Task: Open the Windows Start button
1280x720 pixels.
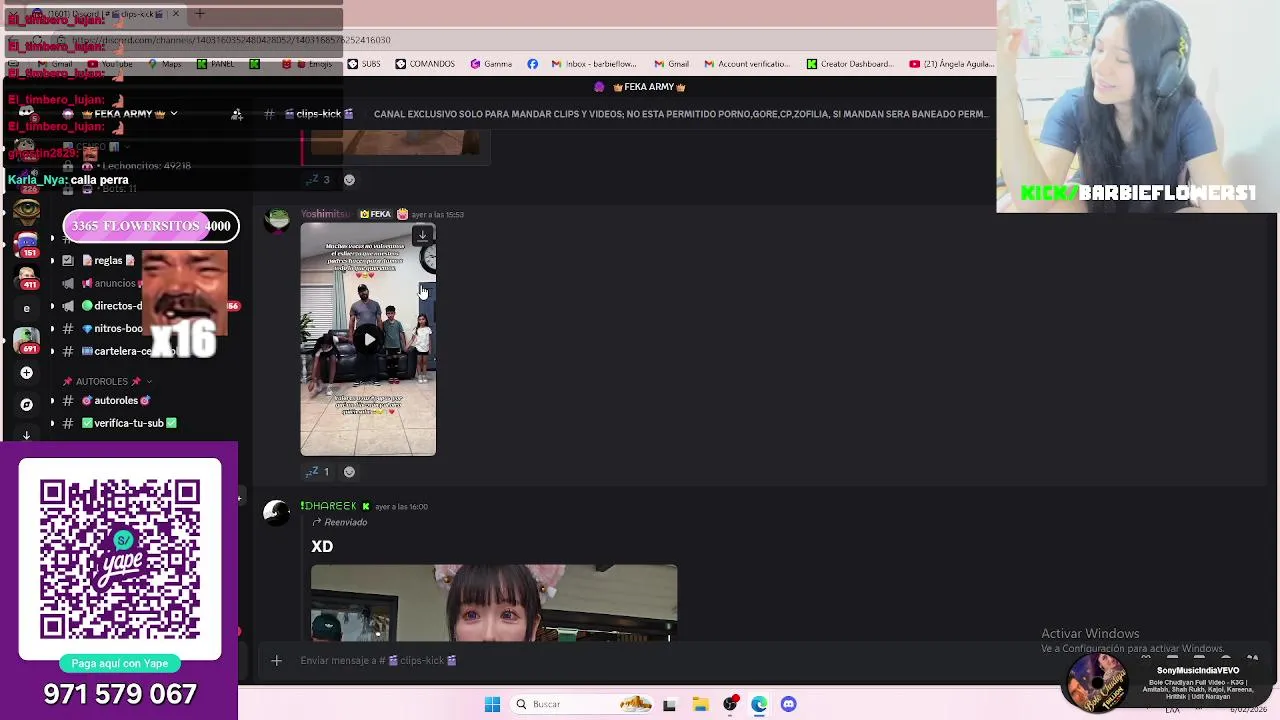Action: click(492, 704)
